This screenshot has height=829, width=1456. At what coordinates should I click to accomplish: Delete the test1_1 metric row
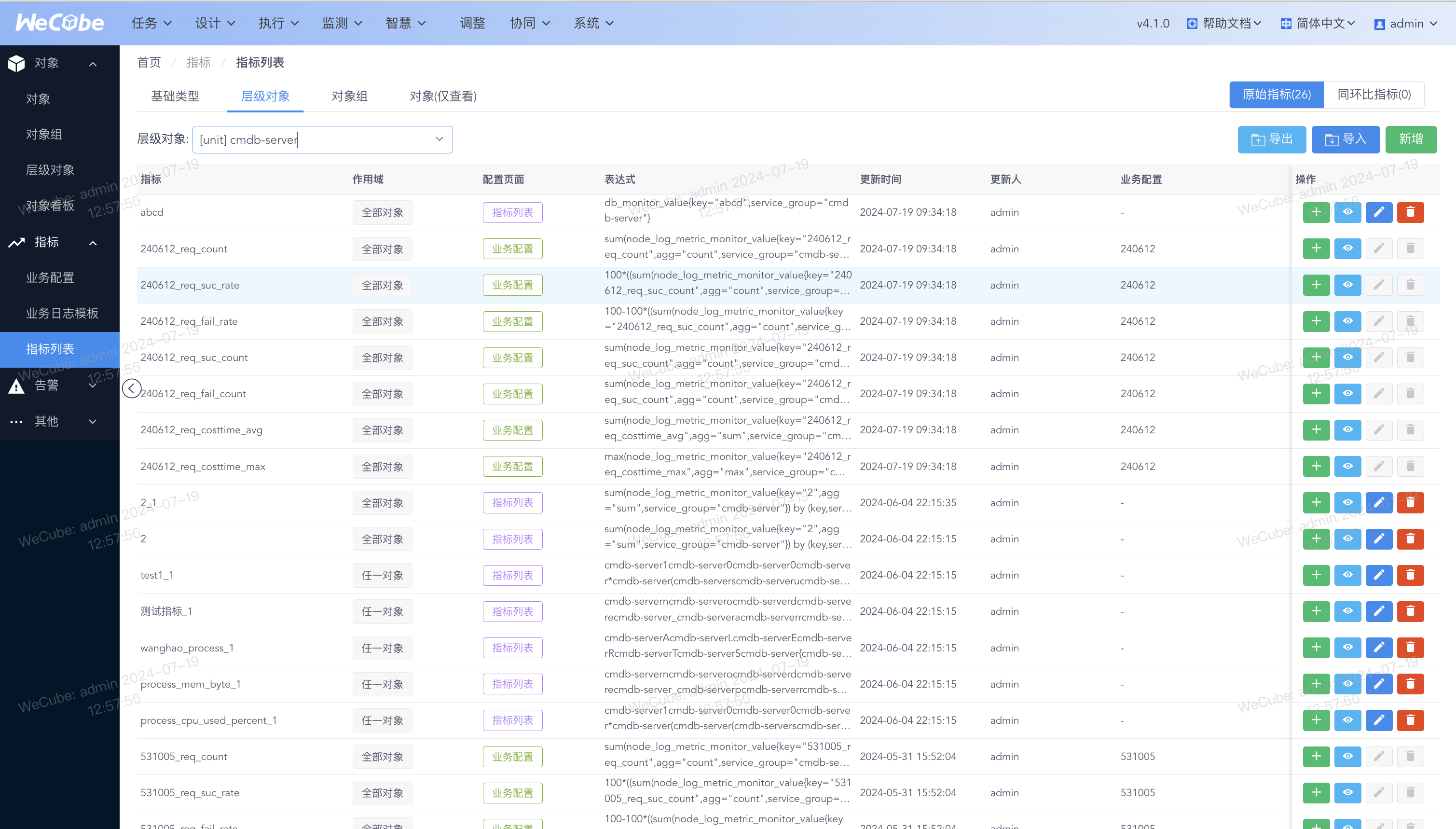point(1410,575)
